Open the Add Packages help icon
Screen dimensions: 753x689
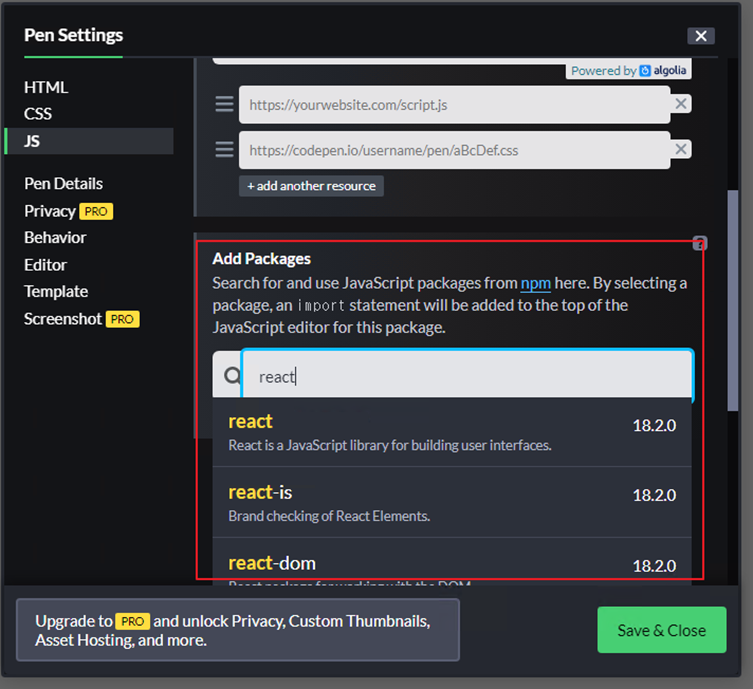coord(700,243)
